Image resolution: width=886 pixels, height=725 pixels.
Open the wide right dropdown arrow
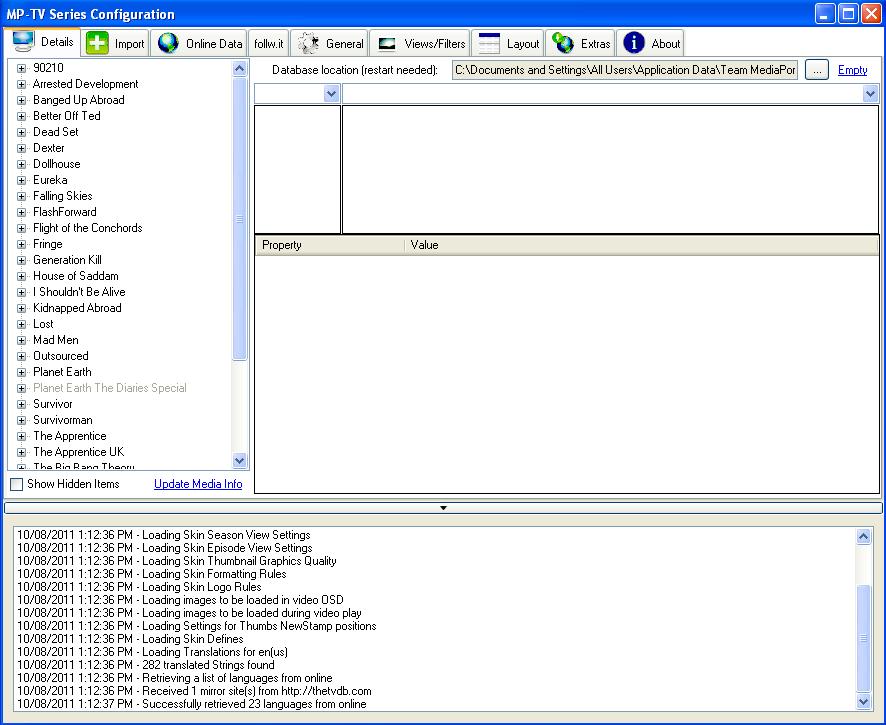tap(870, 94)
